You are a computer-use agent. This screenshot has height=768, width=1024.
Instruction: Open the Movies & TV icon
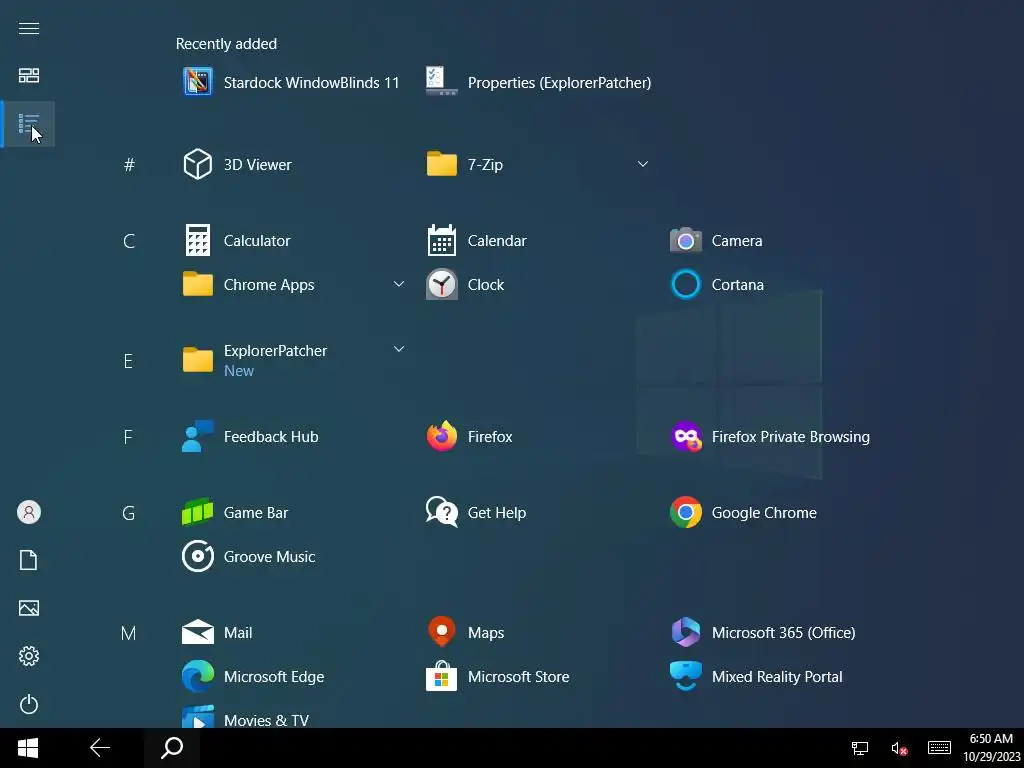pos(197,717)
